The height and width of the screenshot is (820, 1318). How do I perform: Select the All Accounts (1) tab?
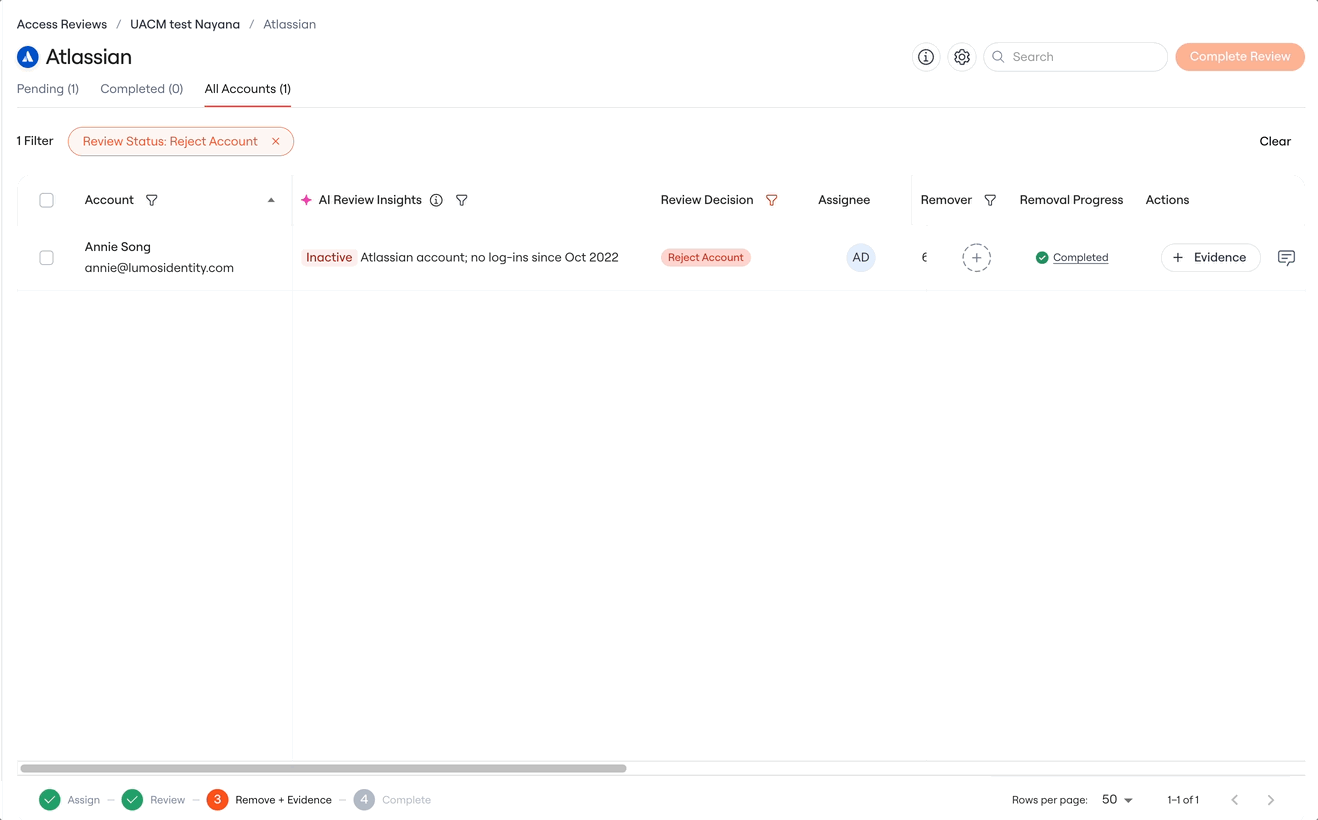[x=248, y=89]
